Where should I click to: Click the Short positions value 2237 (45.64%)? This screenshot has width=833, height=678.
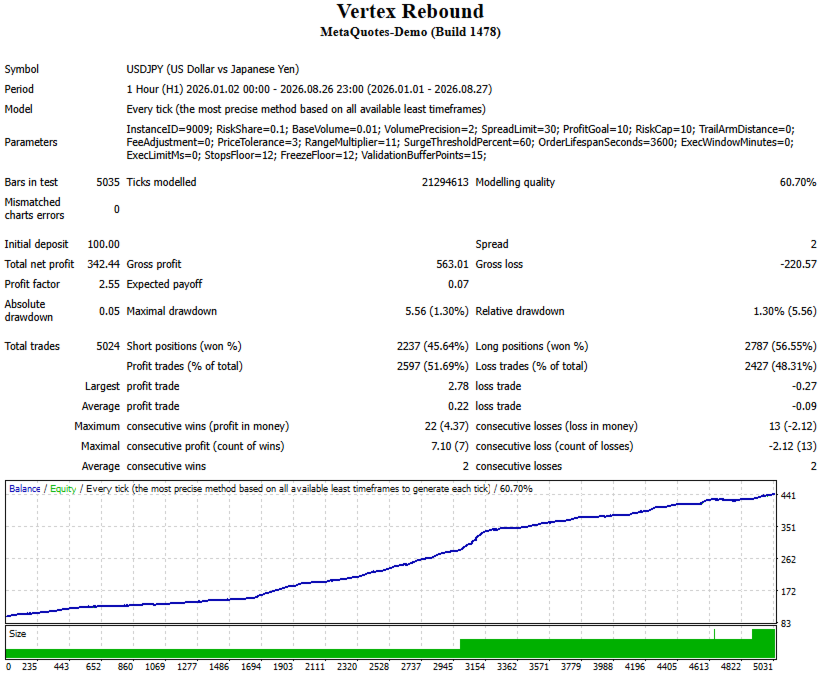tap(433, 346)
